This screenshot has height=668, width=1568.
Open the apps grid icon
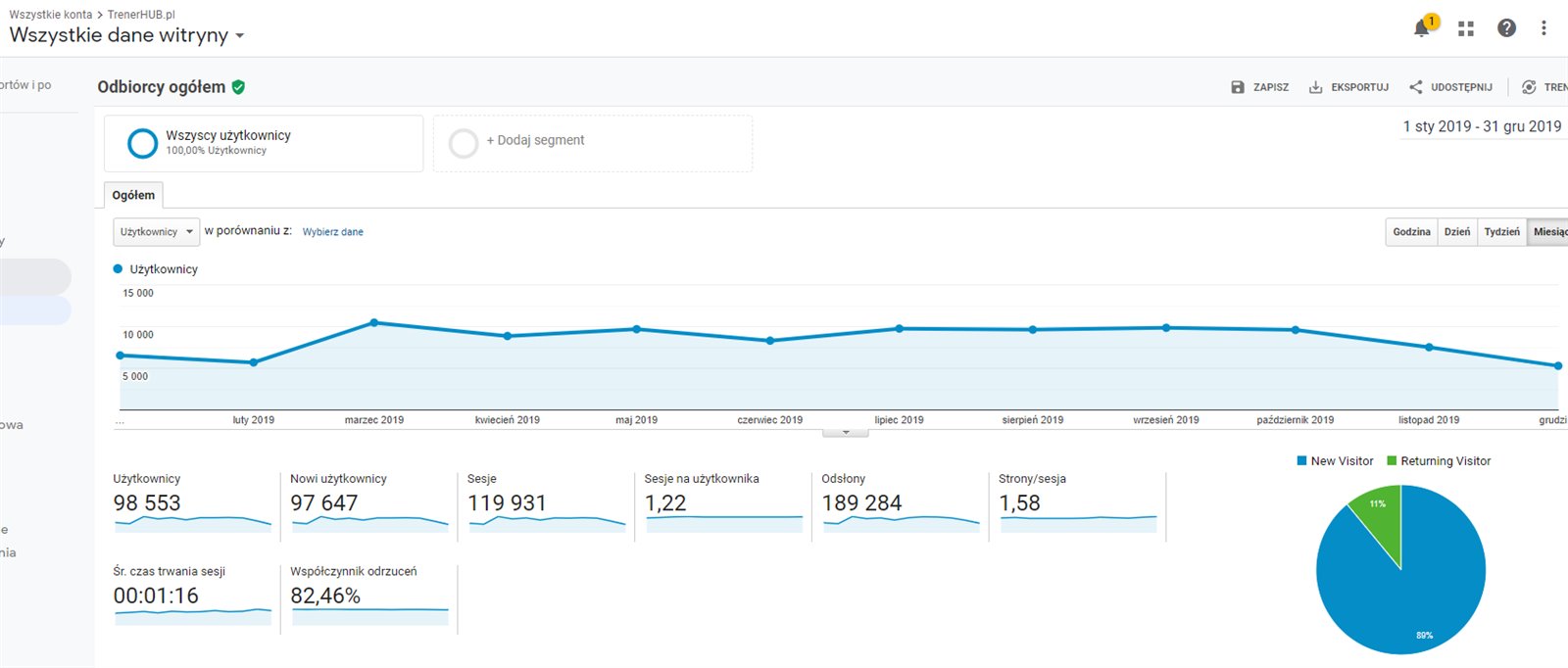tap(1466, 28)
